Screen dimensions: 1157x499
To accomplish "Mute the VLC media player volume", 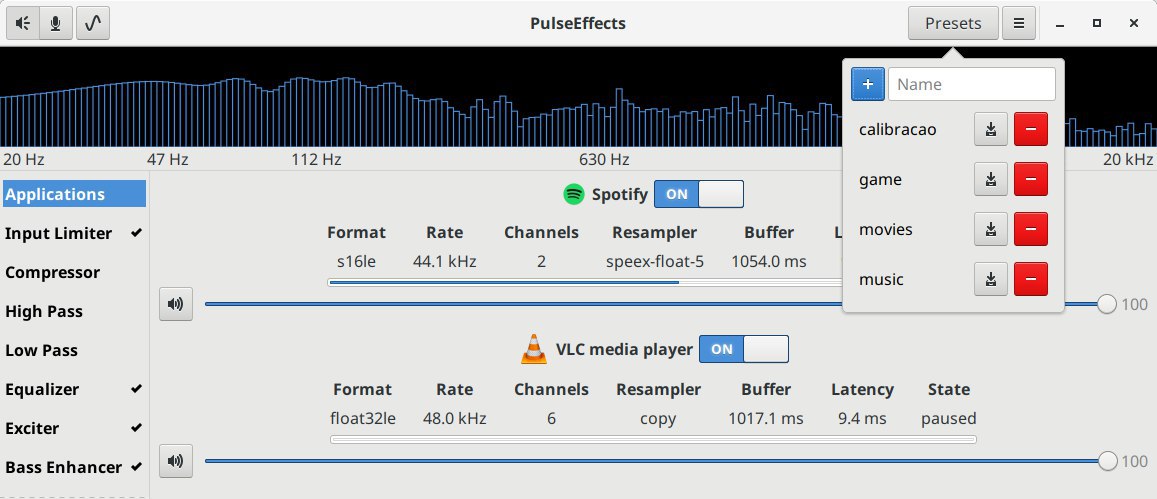I will coord(176,460).
